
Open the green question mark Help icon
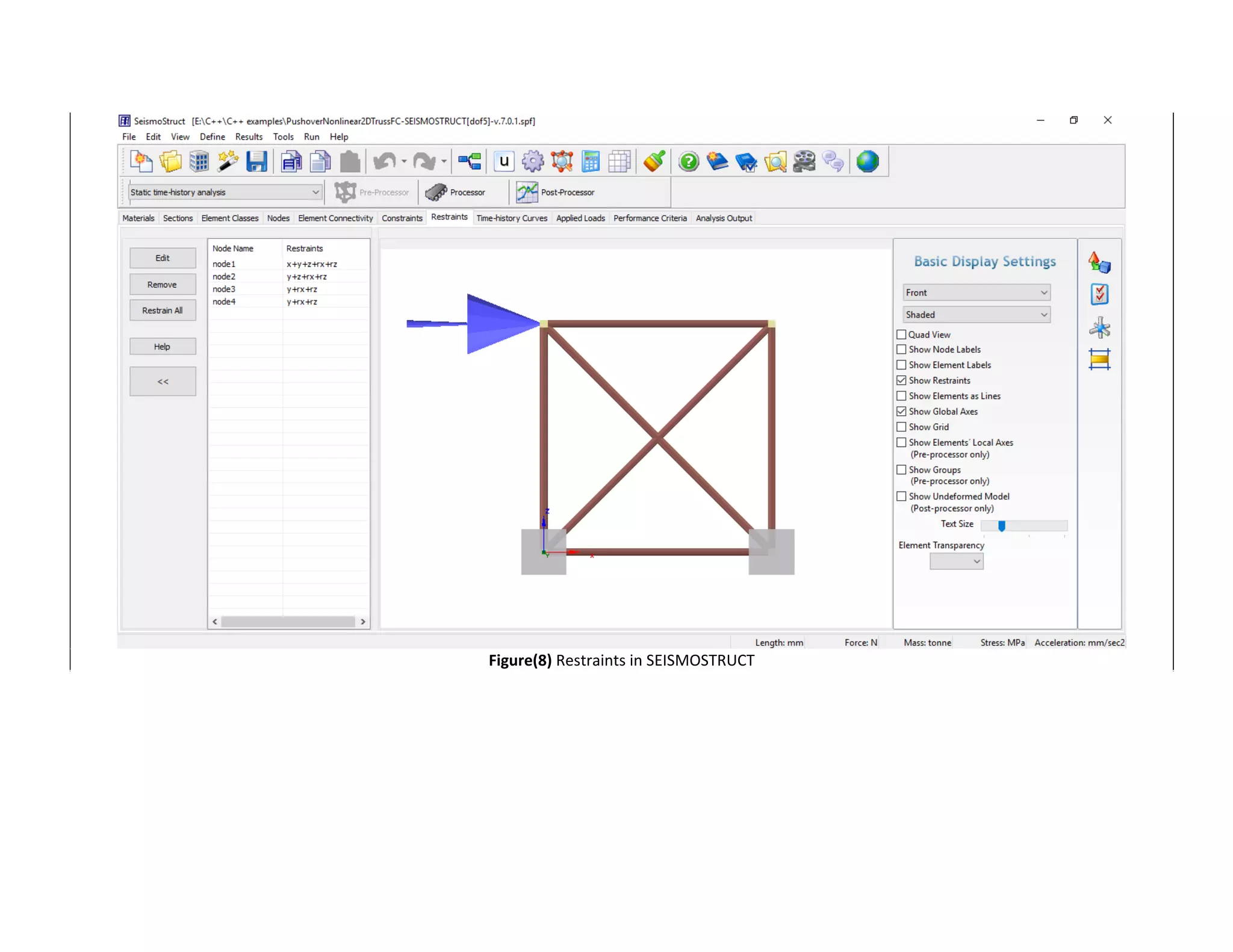[688, 162]
